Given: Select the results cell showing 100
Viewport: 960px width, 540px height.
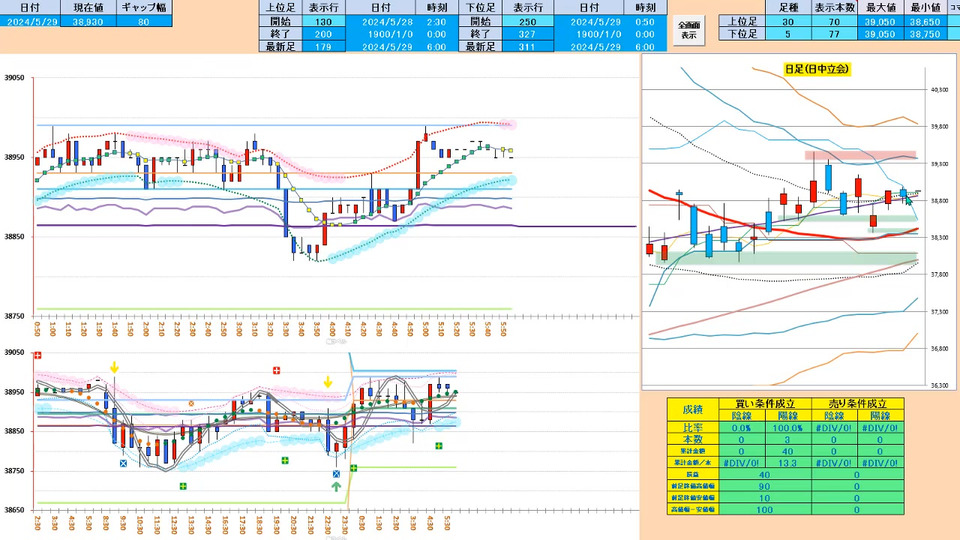Looking at the screenshot, I should click(765, 509).
